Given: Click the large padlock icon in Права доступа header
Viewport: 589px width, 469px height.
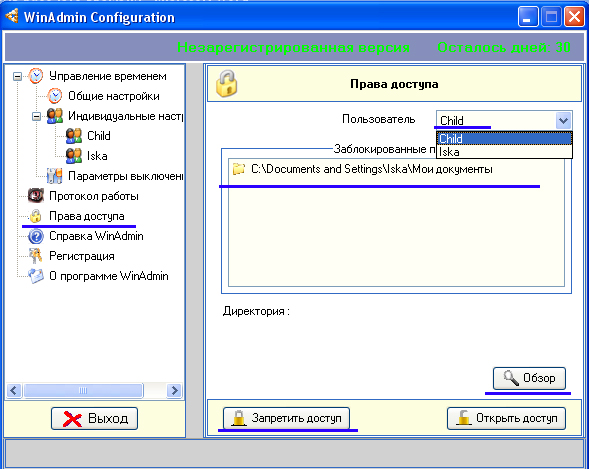Looking at the screenshot, I should [x=227, y=83].
